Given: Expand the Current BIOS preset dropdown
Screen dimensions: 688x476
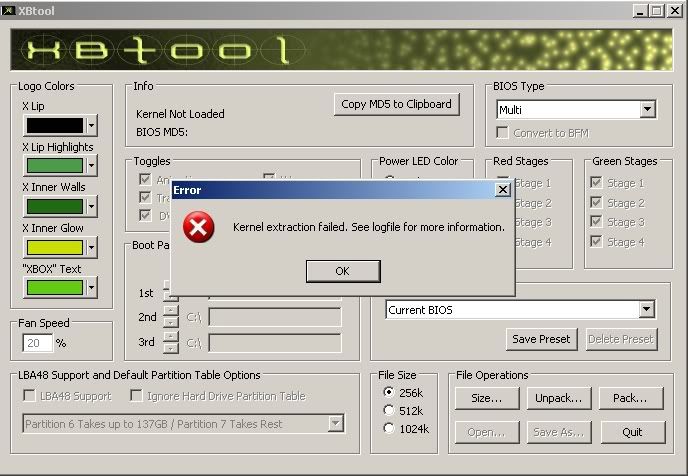Looking at the screenshot, I should click(647, 310).
